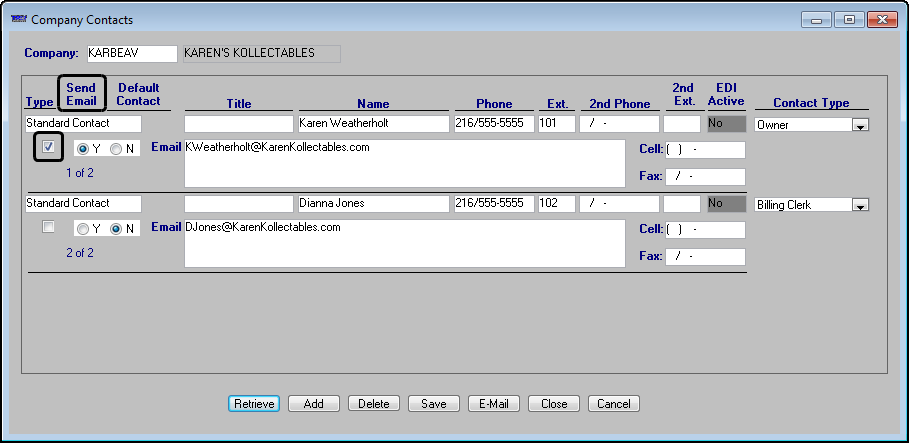This screenshot has width=909, height=443.
Task: Click the Type column header
Action: [39, 103]
